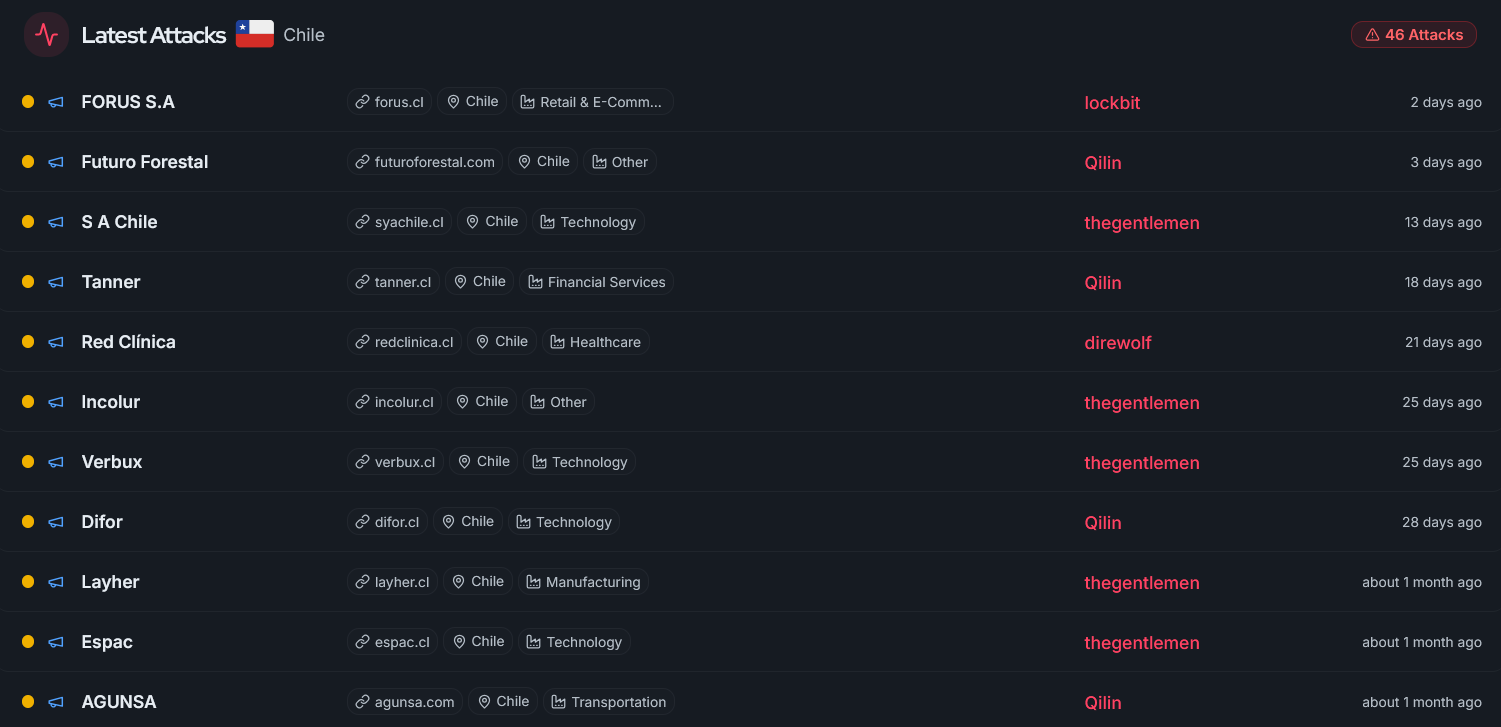Open the futuroforestal.com domain tag
The width and height of the screenshot is (1501, 727).
pos(425,162)
